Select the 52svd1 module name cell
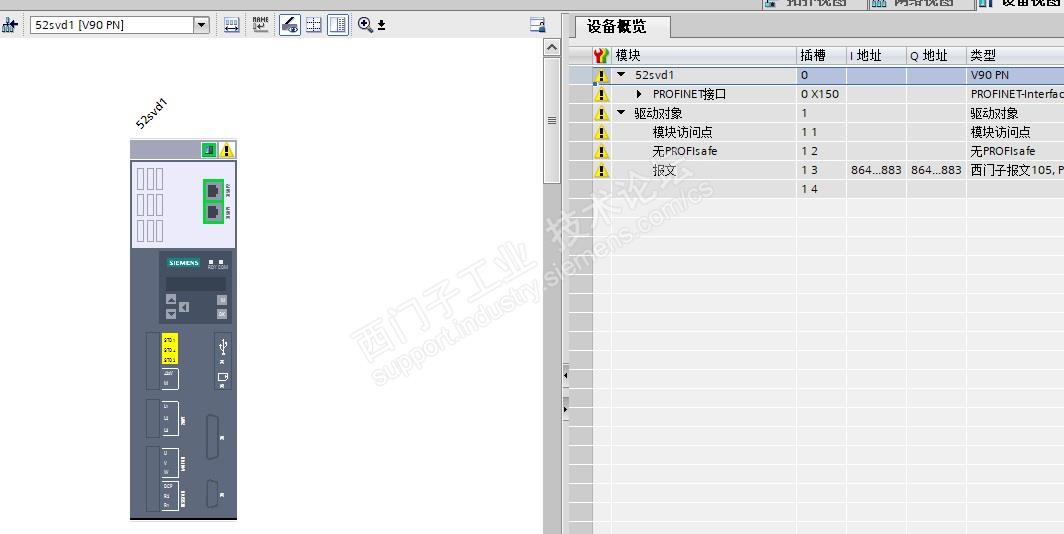This screenshot has width=1064, height=534. coord(655,75)
